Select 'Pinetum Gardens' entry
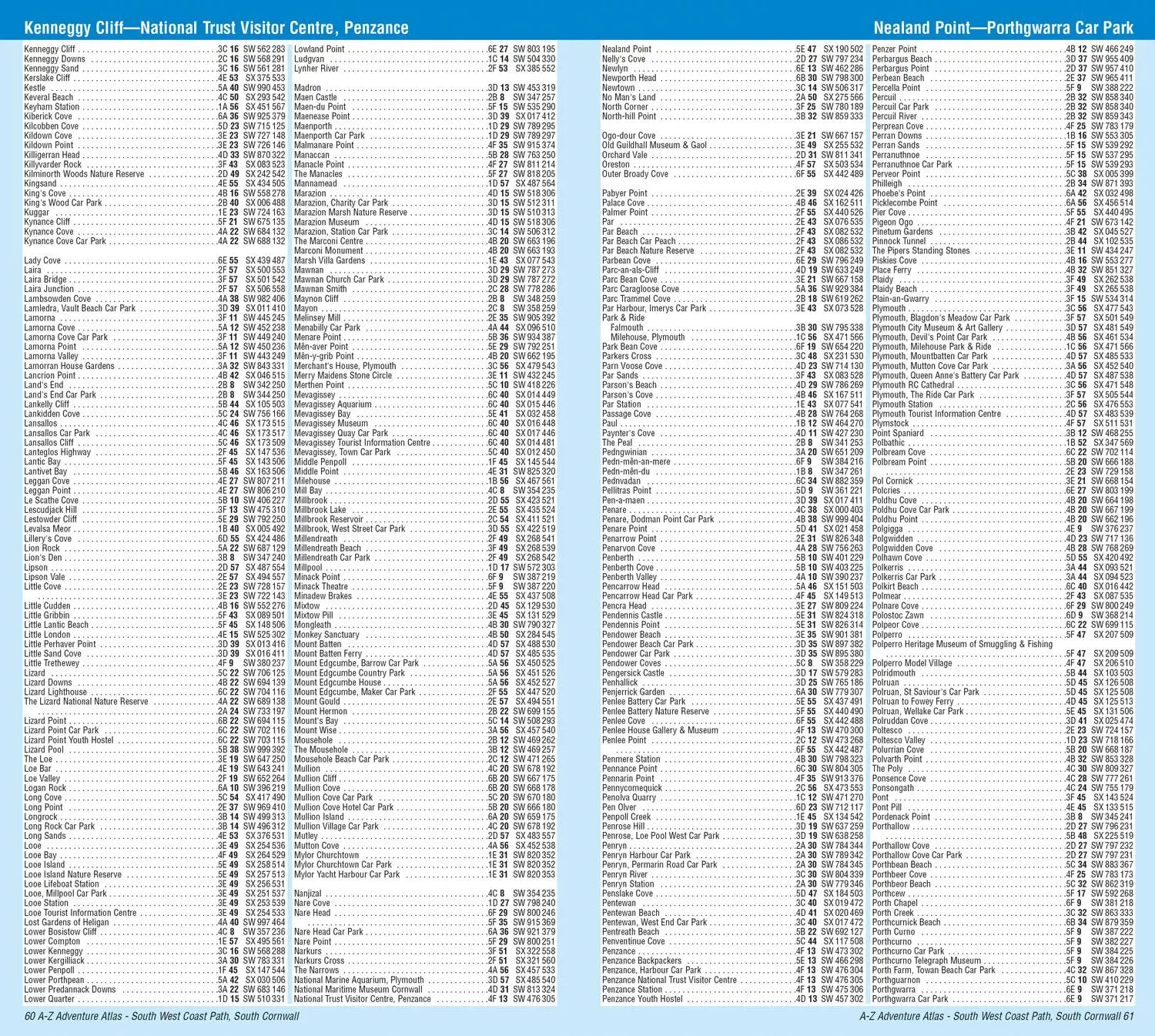The width and height of the screenshot is (1155, 1036). point(1003,231)
